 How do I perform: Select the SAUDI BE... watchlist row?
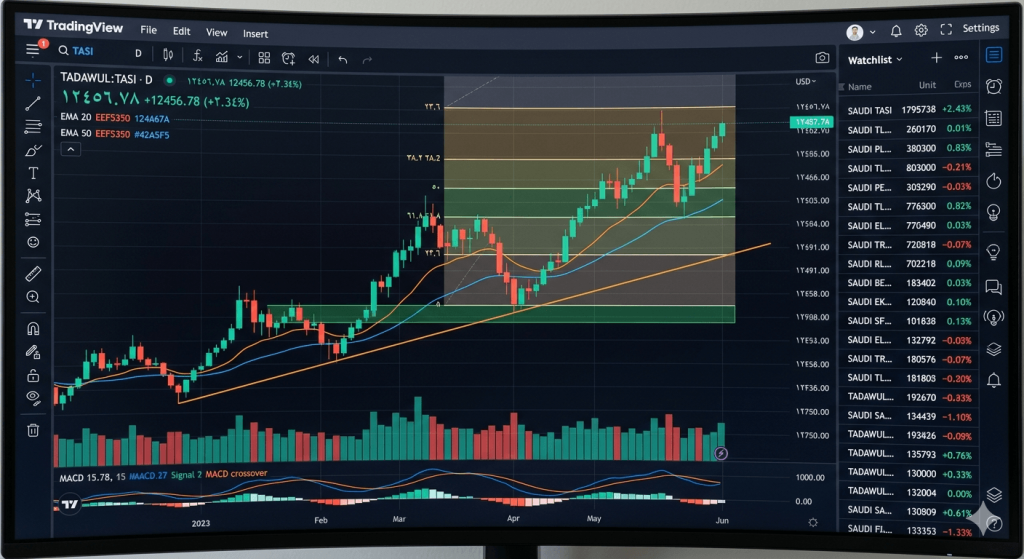(x=908, y=283)
